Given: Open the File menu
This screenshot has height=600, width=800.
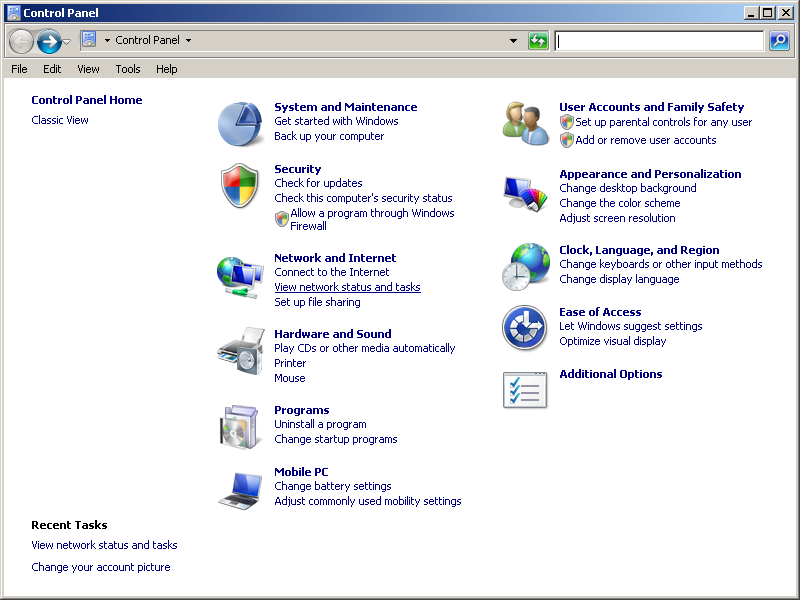Looking at the screenshot, I should [19, 69].
